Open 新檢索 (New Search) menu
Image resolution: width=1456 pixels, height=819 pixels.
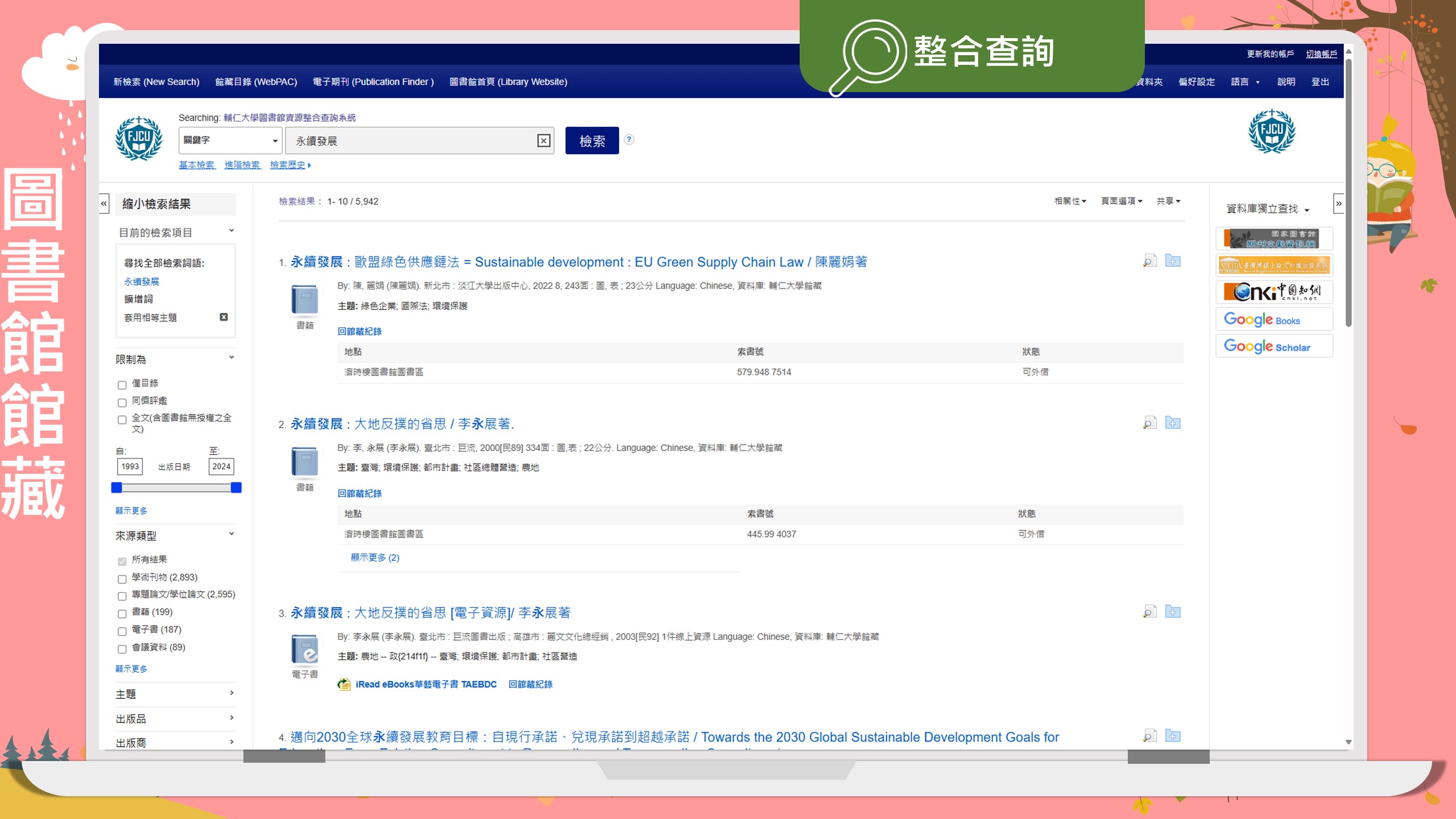pos(156,82)
